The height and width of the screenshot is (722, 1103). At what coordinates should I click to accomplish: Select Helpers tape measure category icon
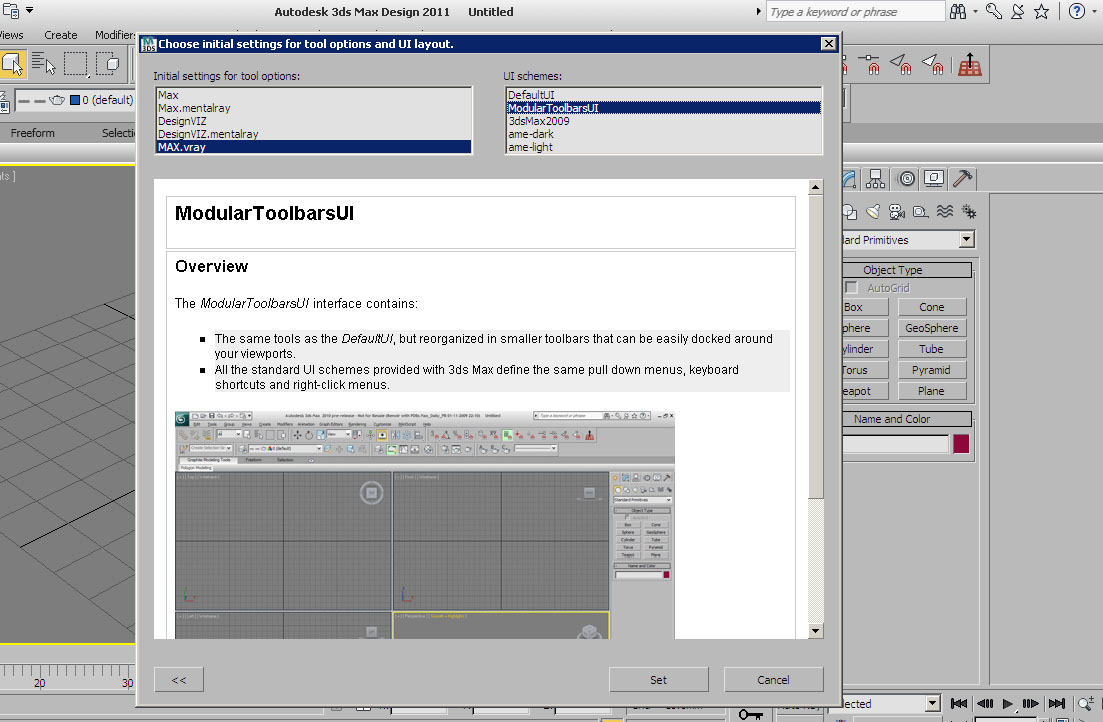920,211
